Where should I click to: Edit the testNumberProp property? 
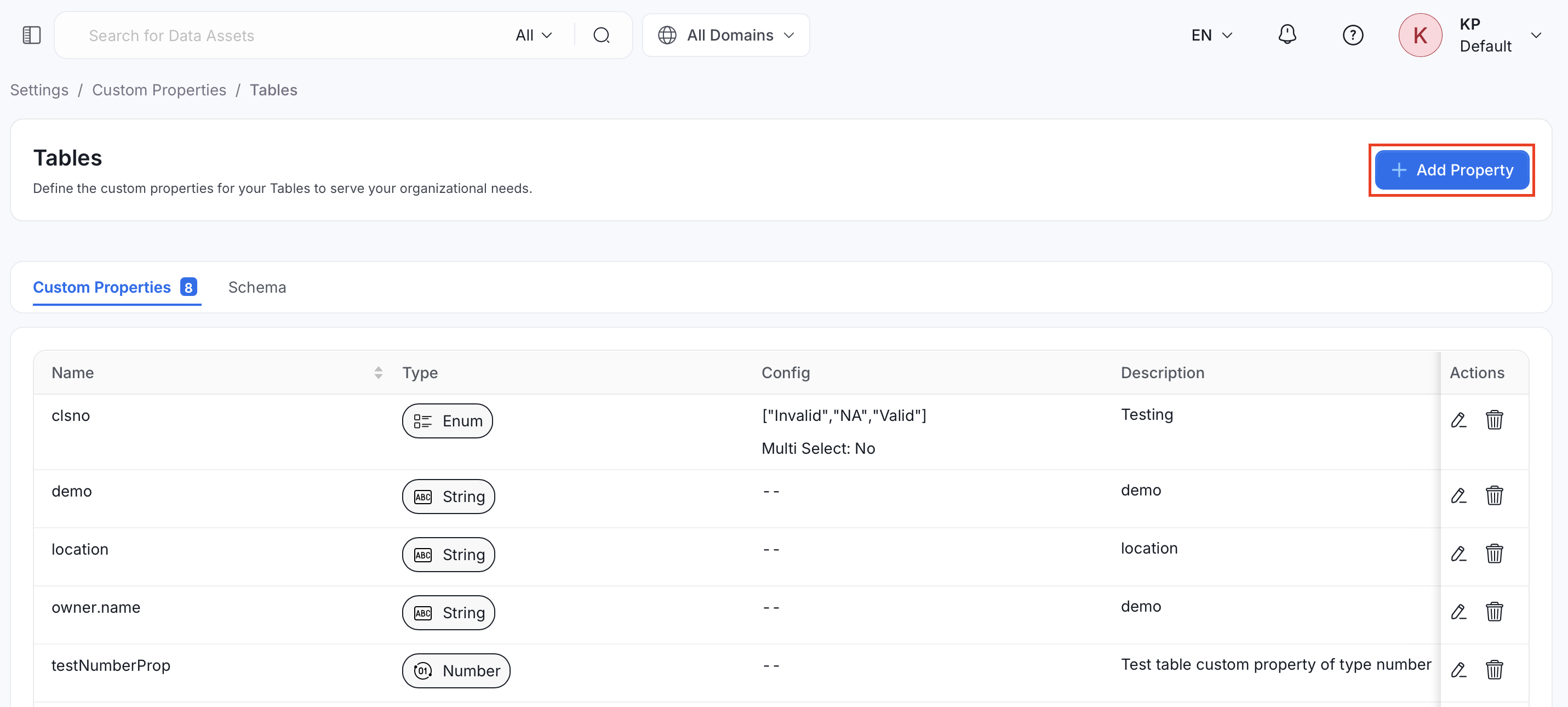click(1458, 670)
